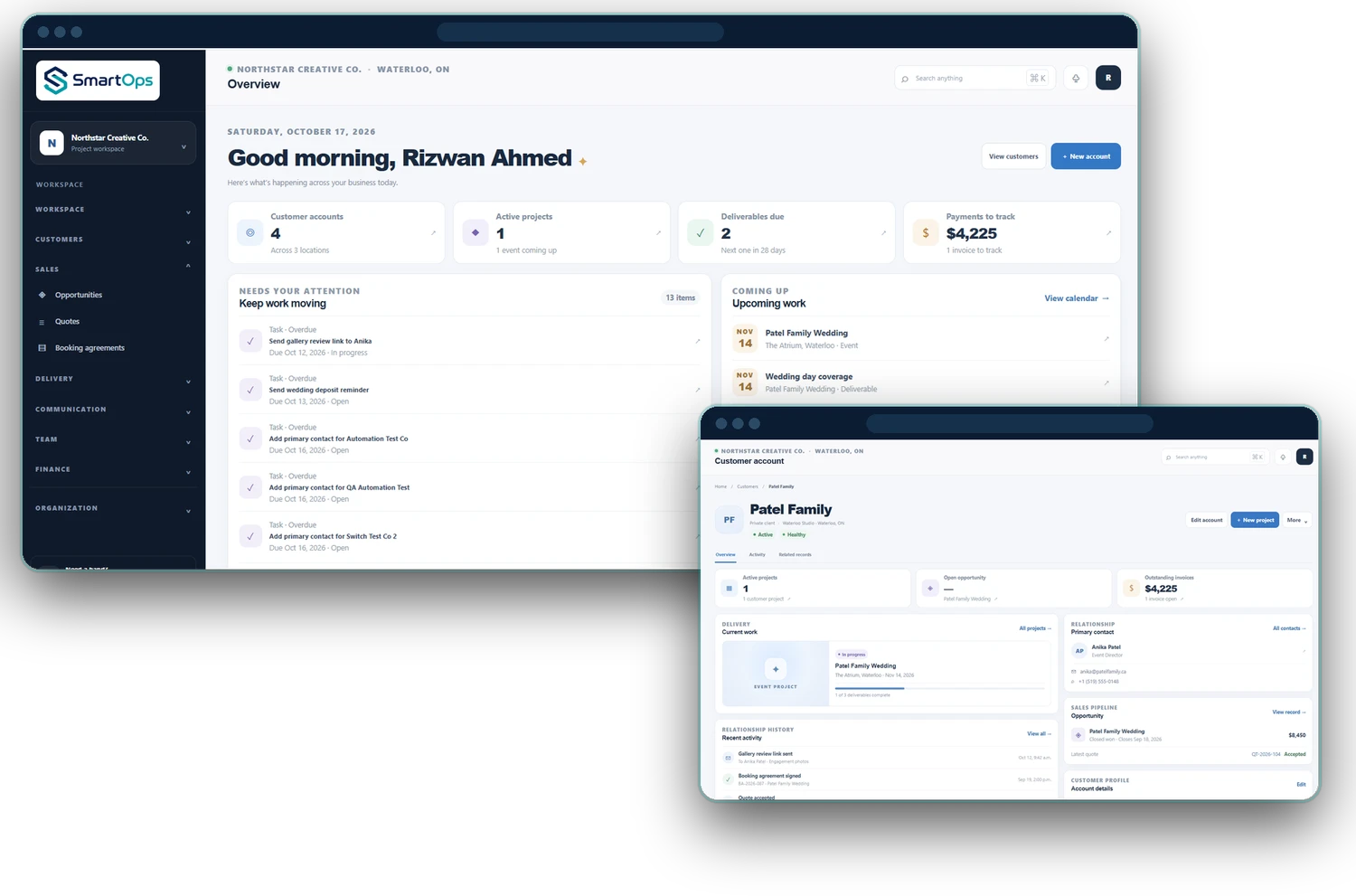Viewport: 1356px width, 896px height.
Task: Switch to the Related records tab
Action: click(x=795, y=554)
